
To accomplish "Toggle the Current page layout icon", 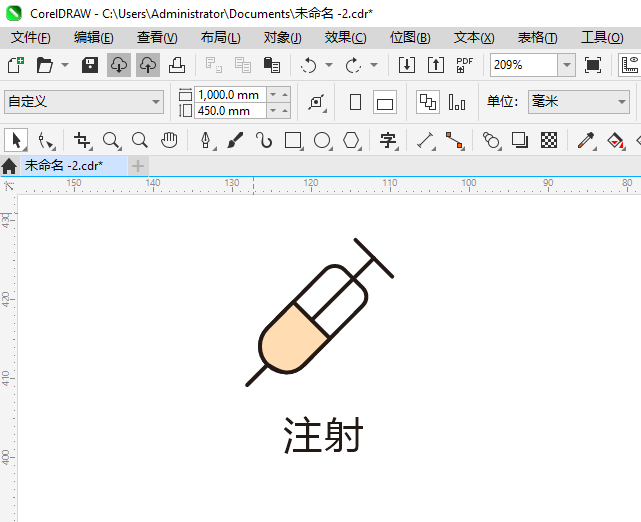I will [x=457, y=102].
